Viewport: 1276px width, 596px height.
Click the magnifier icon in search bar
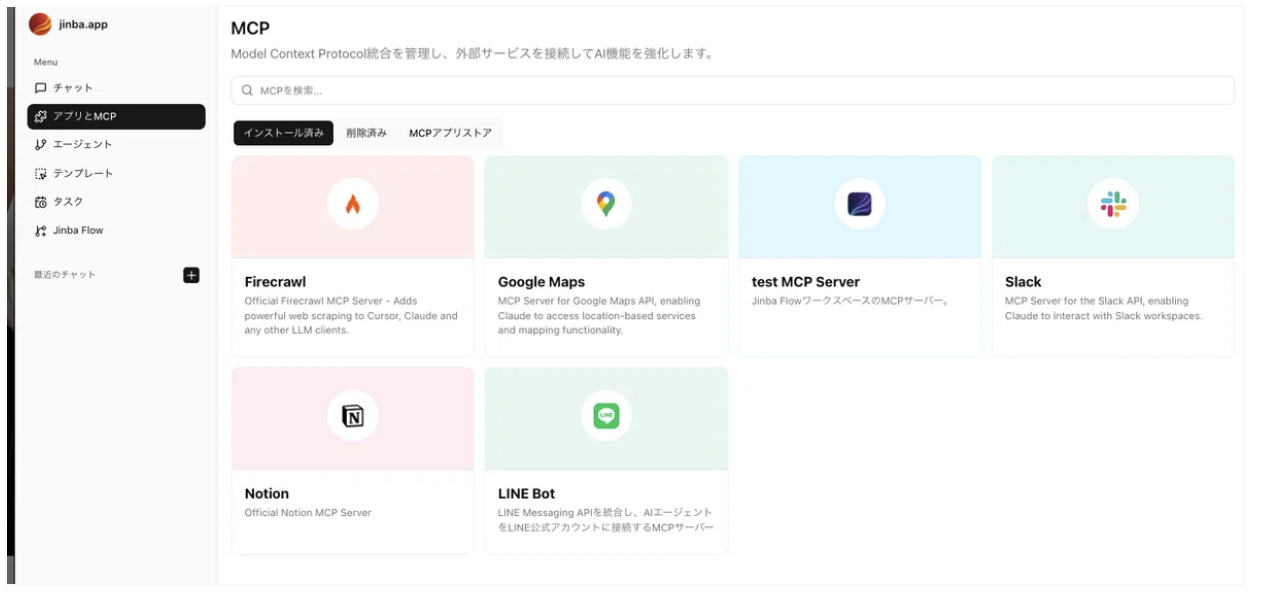(248, 91)
